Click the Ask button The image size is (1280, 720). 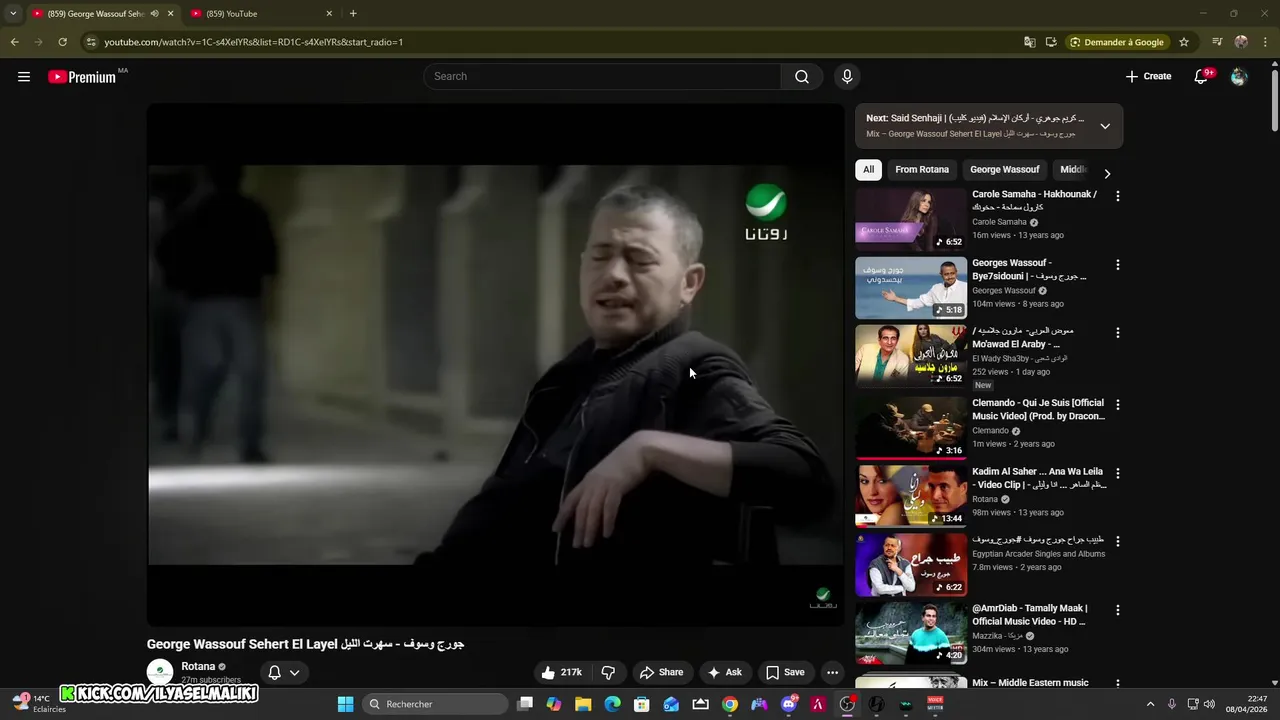(x=725, y=673)
